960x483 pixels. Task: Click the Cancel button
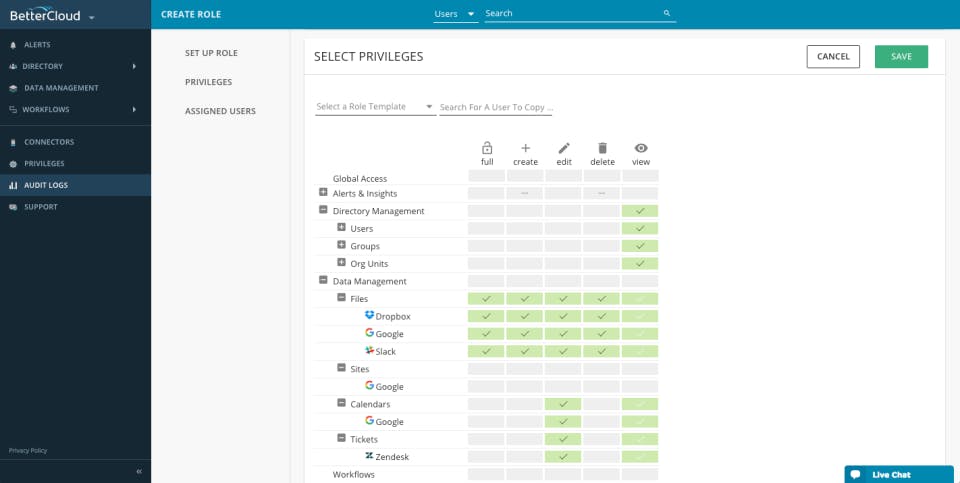click(x=833, y=57)
